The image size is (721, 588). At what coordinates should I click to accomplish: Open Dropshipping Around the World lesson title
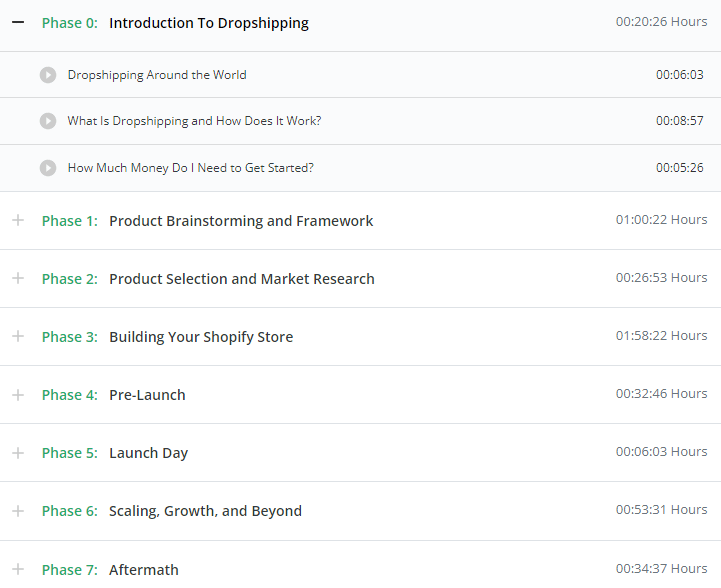point(157,75)
